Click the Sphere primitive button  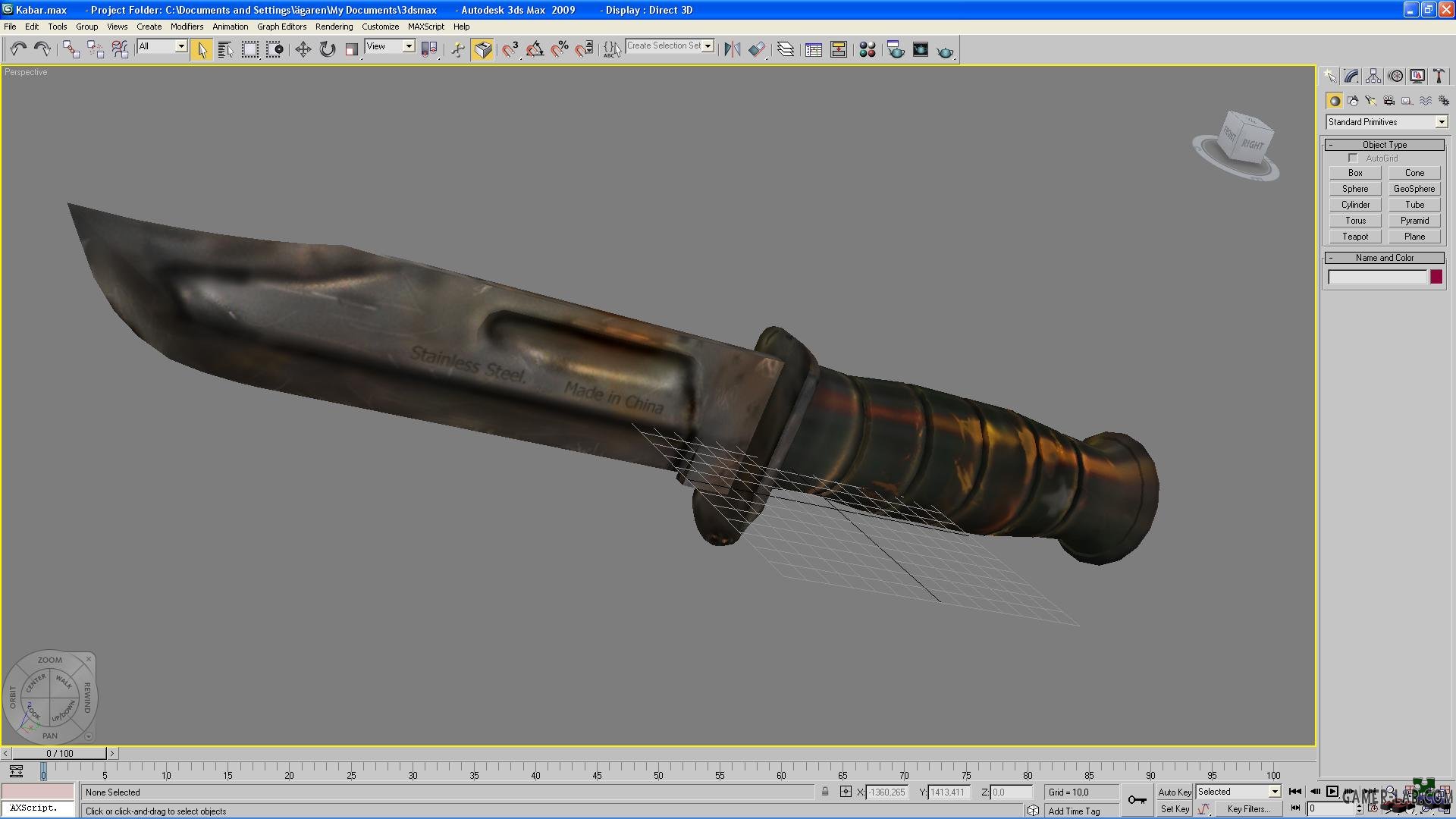[1355, 189]
